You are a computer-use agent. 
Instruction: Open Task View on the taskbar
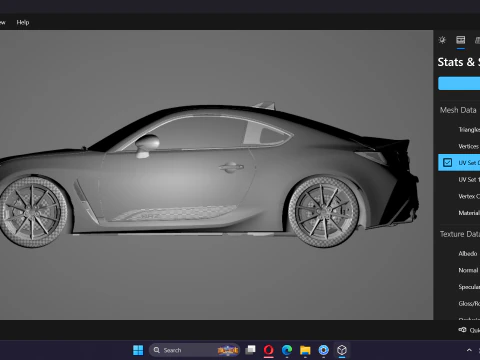tap(250, 350)
